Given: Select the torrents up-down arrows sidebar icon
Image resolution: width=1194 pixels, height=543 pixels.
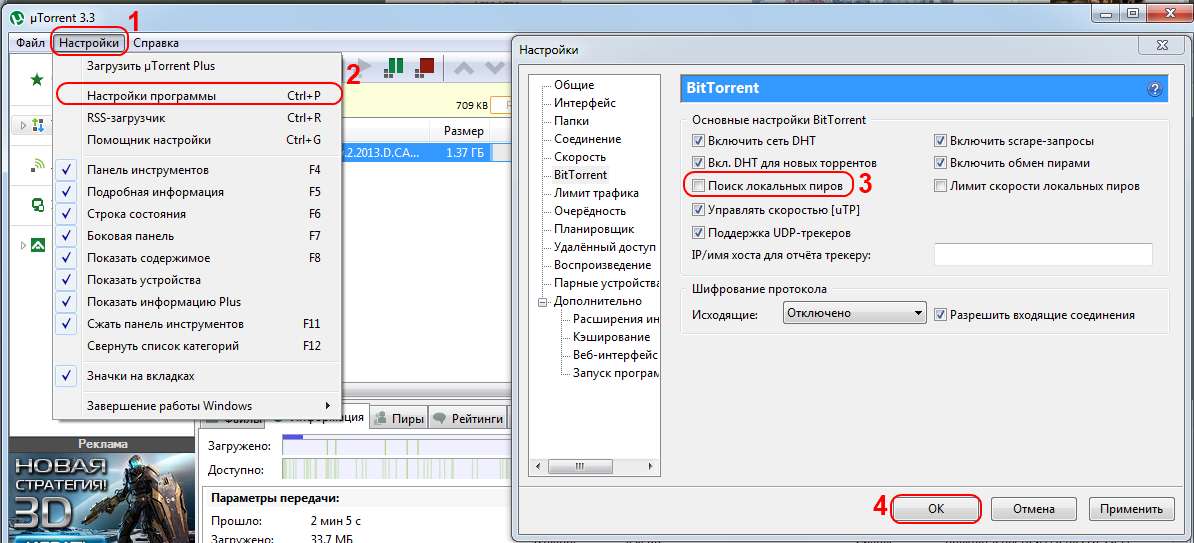Looking at the screenshot, I should (37, 124).
